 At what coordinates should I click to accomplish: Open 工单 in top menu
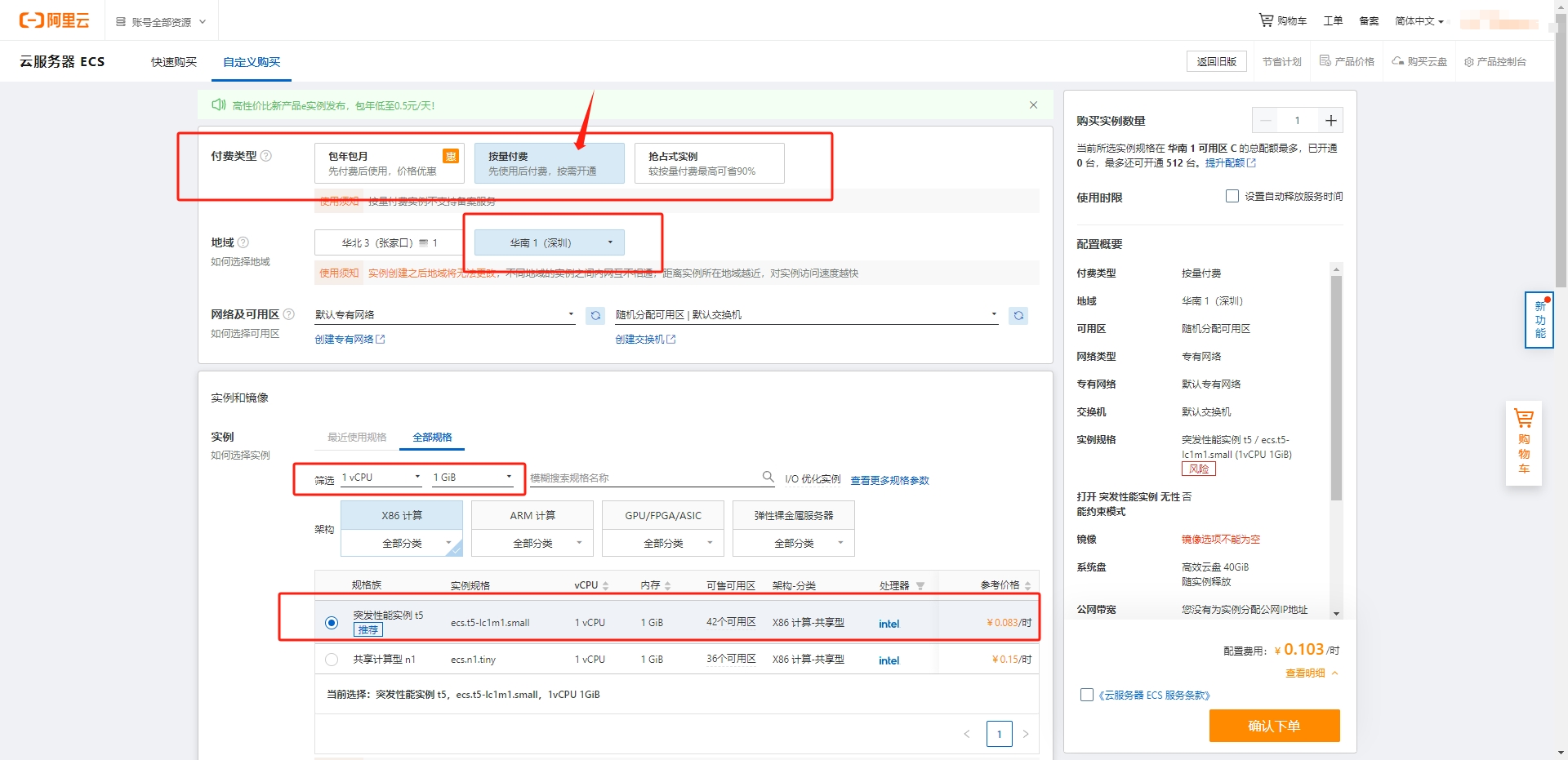(x=1333, y=20)
